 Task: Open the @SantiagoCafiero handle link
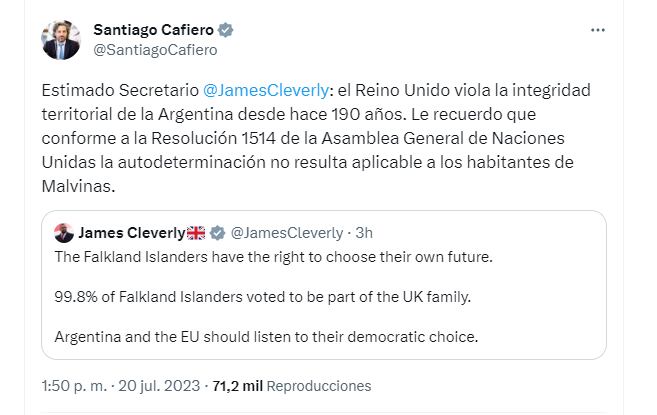click(154, 49)
